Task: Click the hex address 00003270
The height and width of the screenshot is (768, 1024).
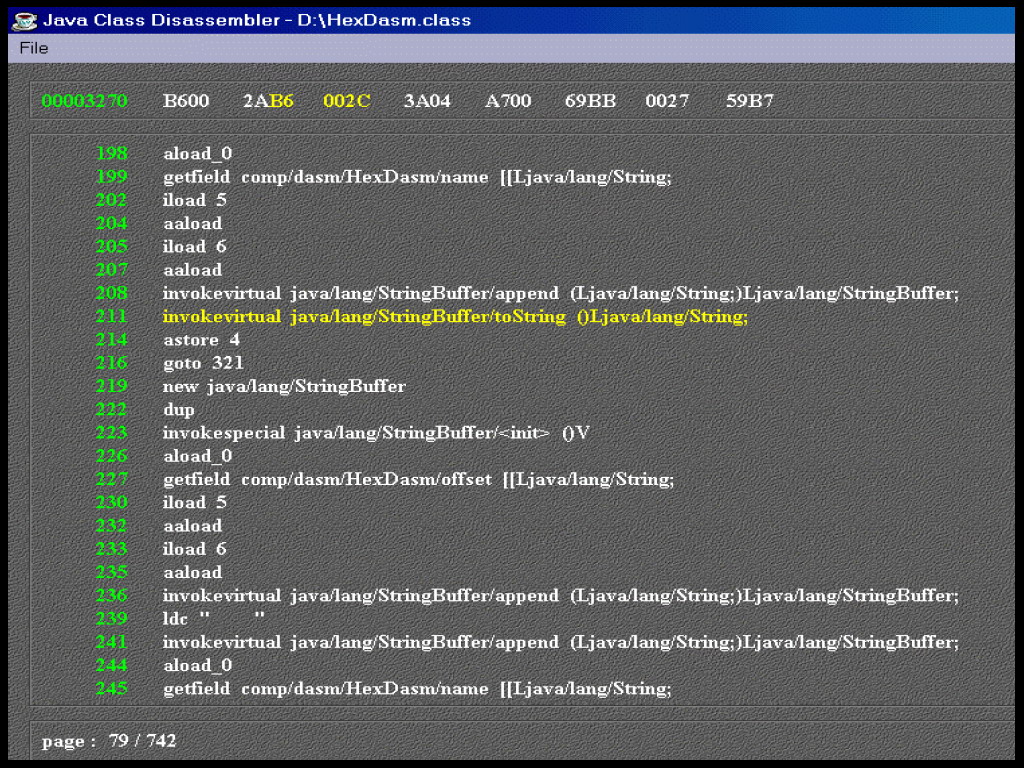Action: 84,101
